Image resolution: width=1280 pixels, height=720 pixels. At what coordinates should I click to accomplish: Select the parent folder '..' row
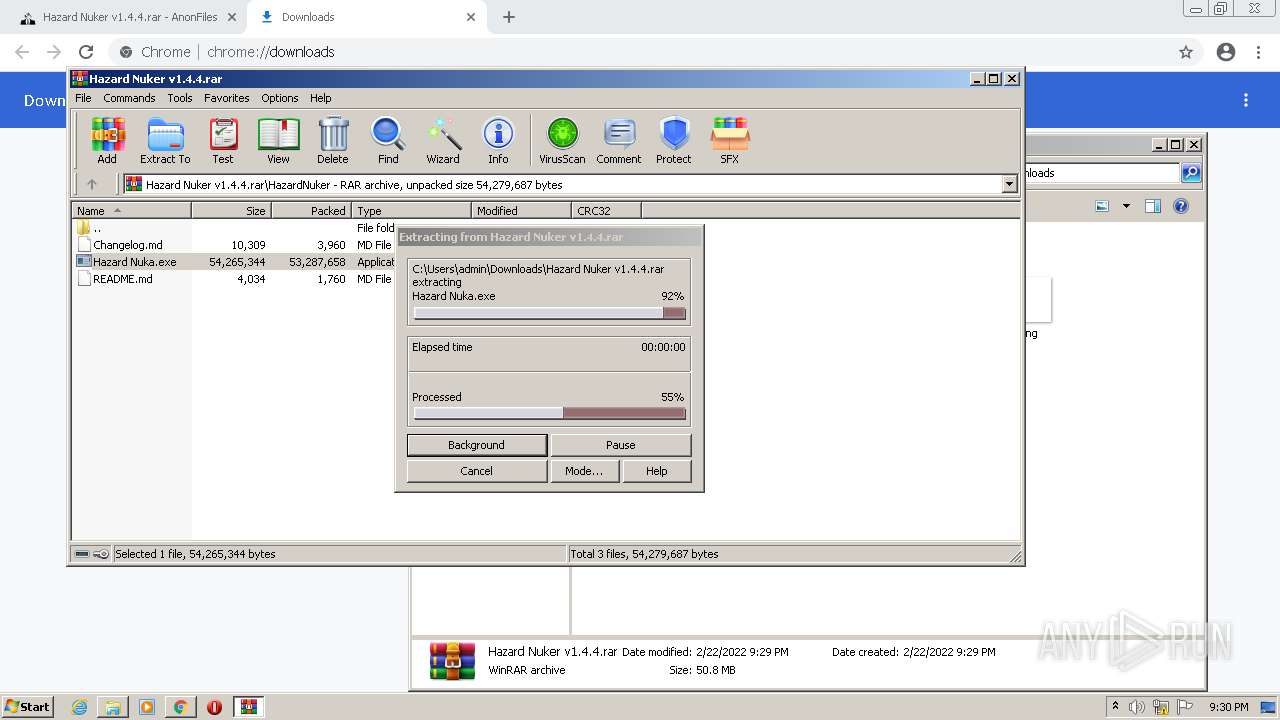pos(235,228)
